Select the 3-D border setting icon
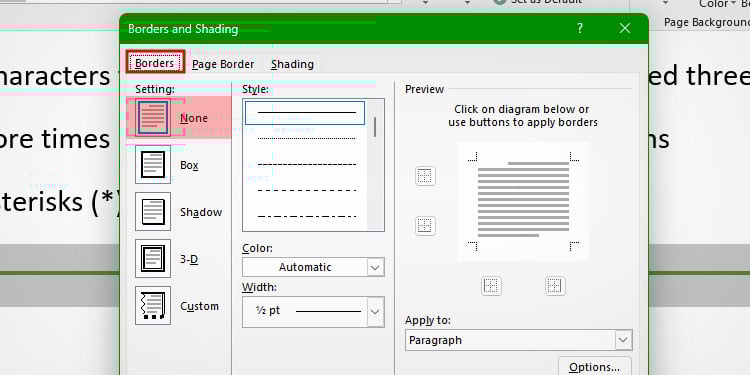Screen dimensions: 750x375 (153, 259)
